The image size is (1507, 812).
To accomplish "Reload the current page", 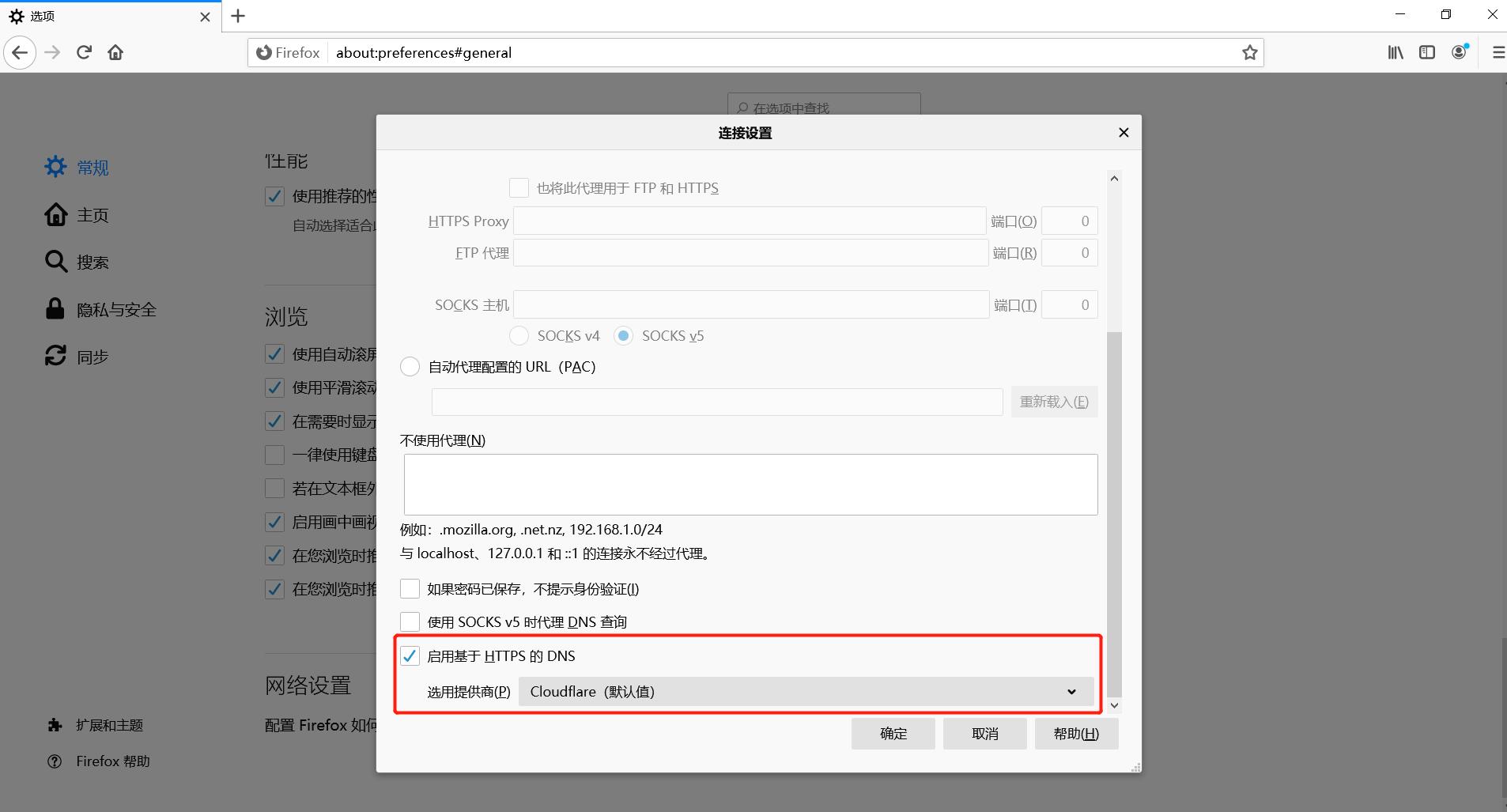I will pyautogui.click(x=84, y=53).
